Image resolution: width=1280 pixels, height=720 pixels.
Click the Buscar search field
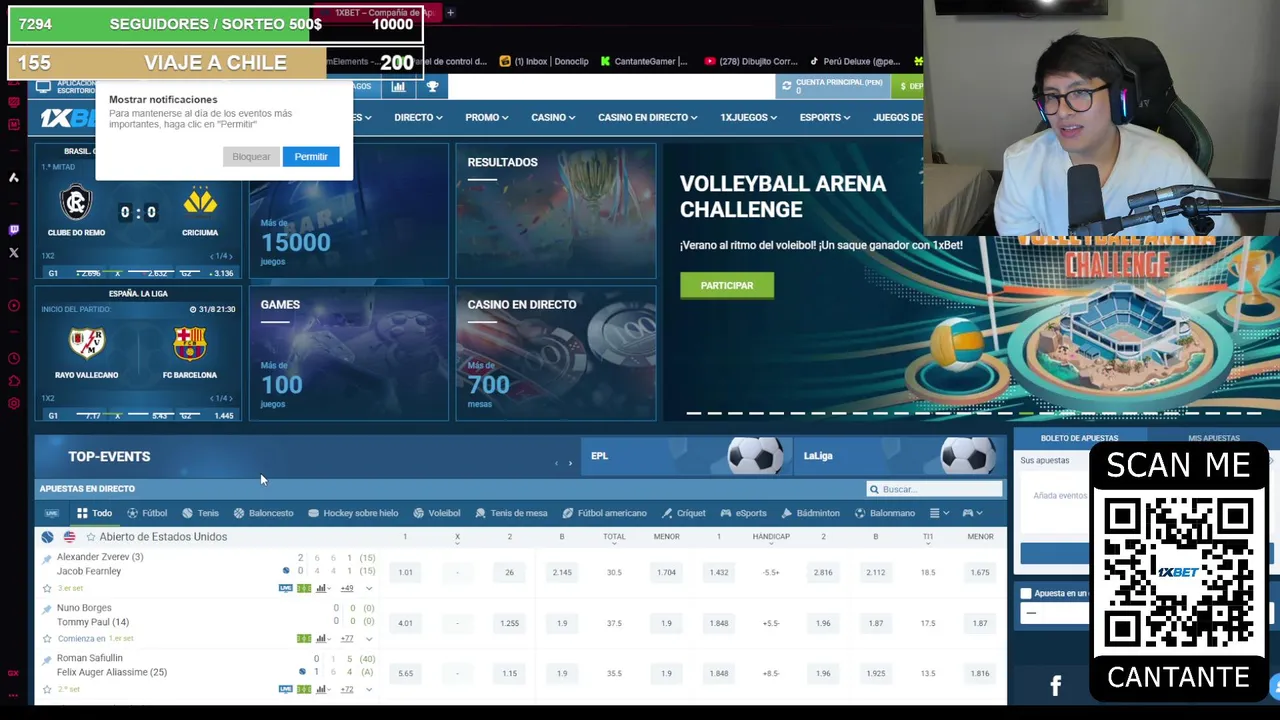click(934, 489)
